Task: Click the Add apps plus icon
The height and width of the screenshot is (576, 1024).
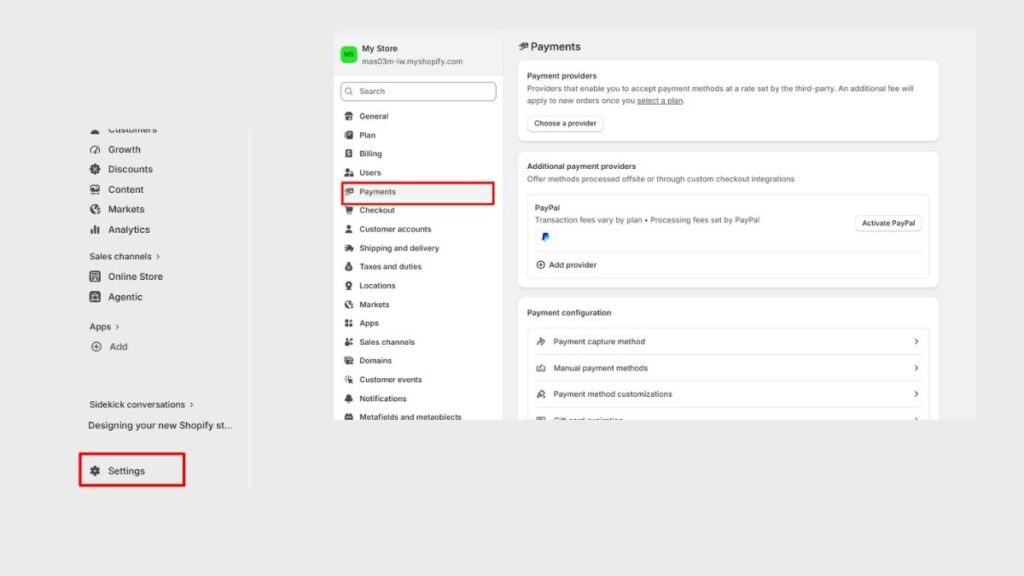Action: click(96, 347)
